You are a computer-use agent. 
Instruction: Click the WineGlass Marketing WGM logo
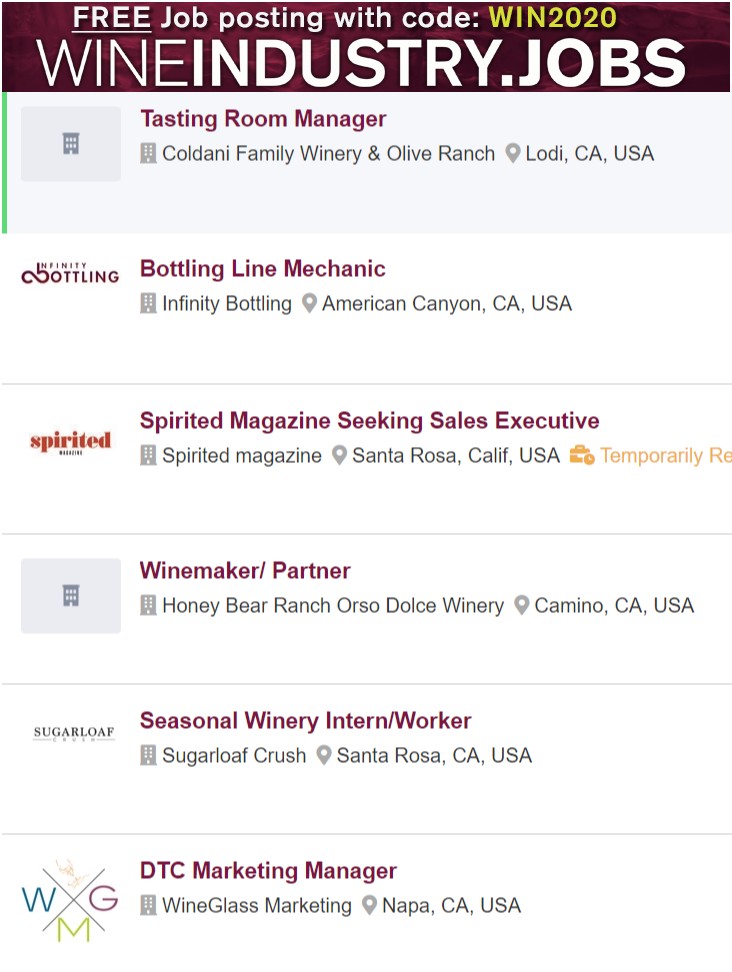[x=70, y=899]
